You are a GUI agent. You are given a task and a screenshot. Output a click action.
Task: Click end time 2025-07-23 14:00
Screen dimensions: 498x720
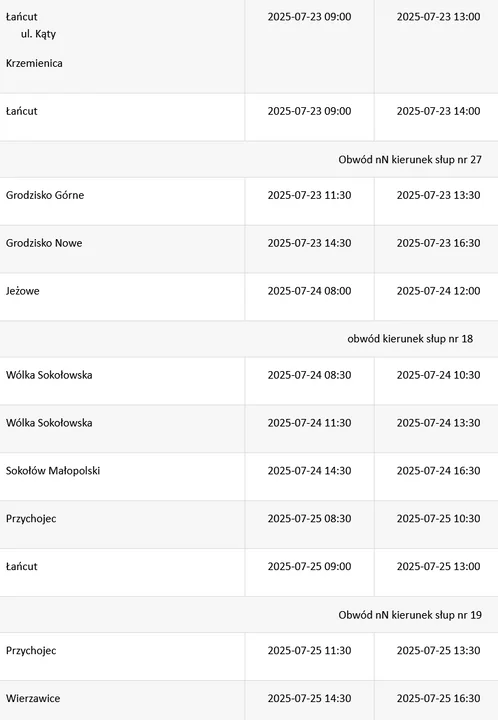(x=438, y=111)
